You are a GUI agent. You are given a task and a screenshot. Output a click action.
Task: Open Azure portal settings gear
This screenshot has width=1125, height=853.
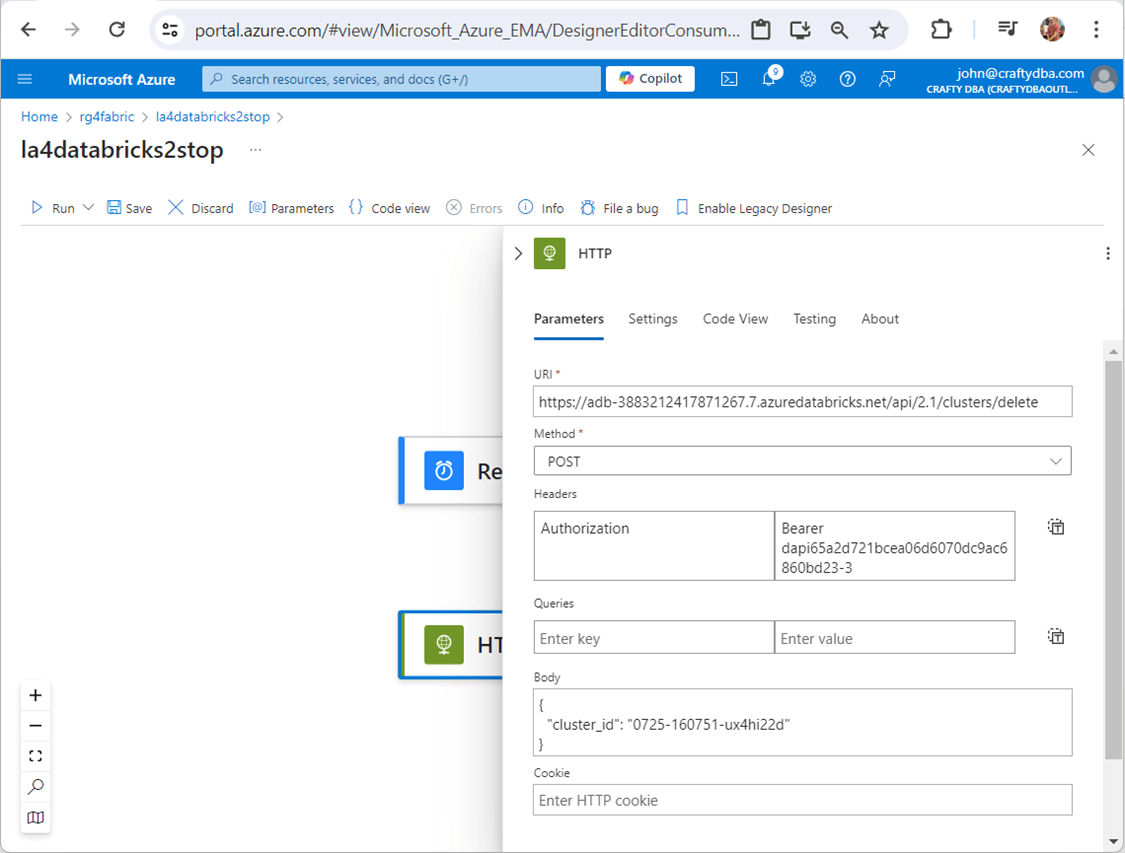(808, 79)
